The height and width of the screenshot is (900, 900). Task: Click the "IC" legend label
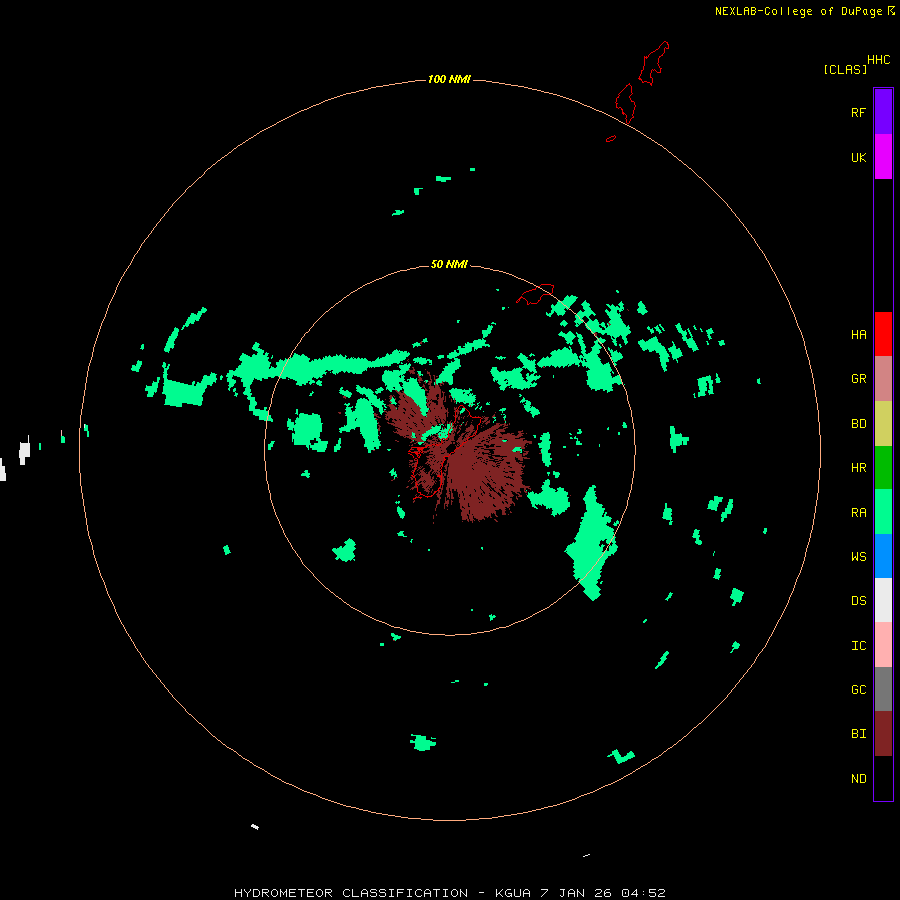click(858, 646)
